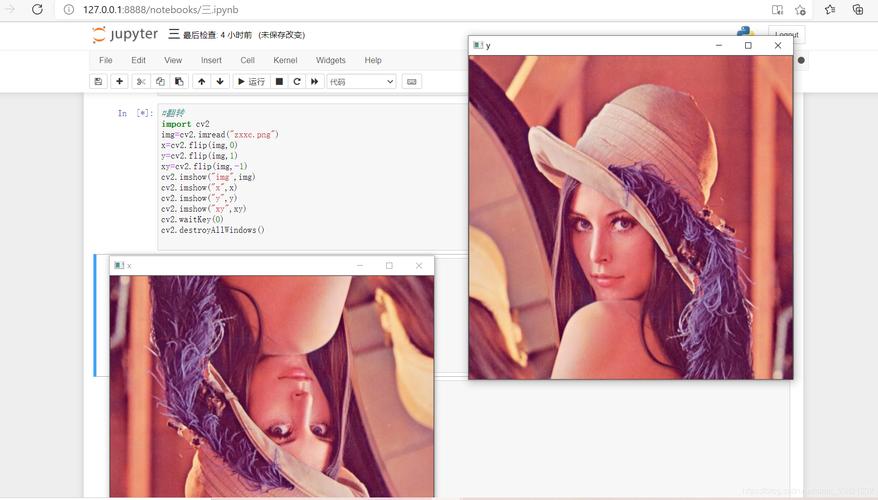The height and width of the screenshot is (500, 878).
Task: Close the y image window
Action: [x=778, y=45]
